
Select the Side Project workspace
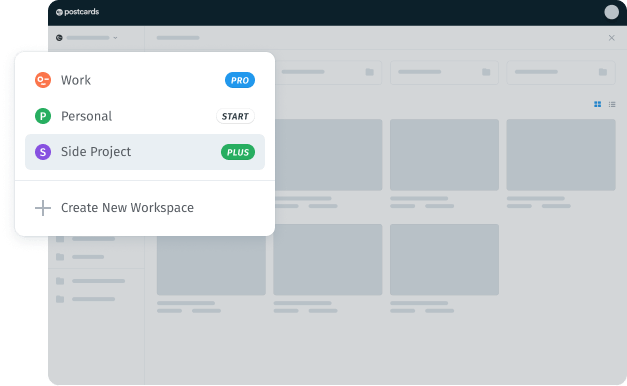point(145,152)
